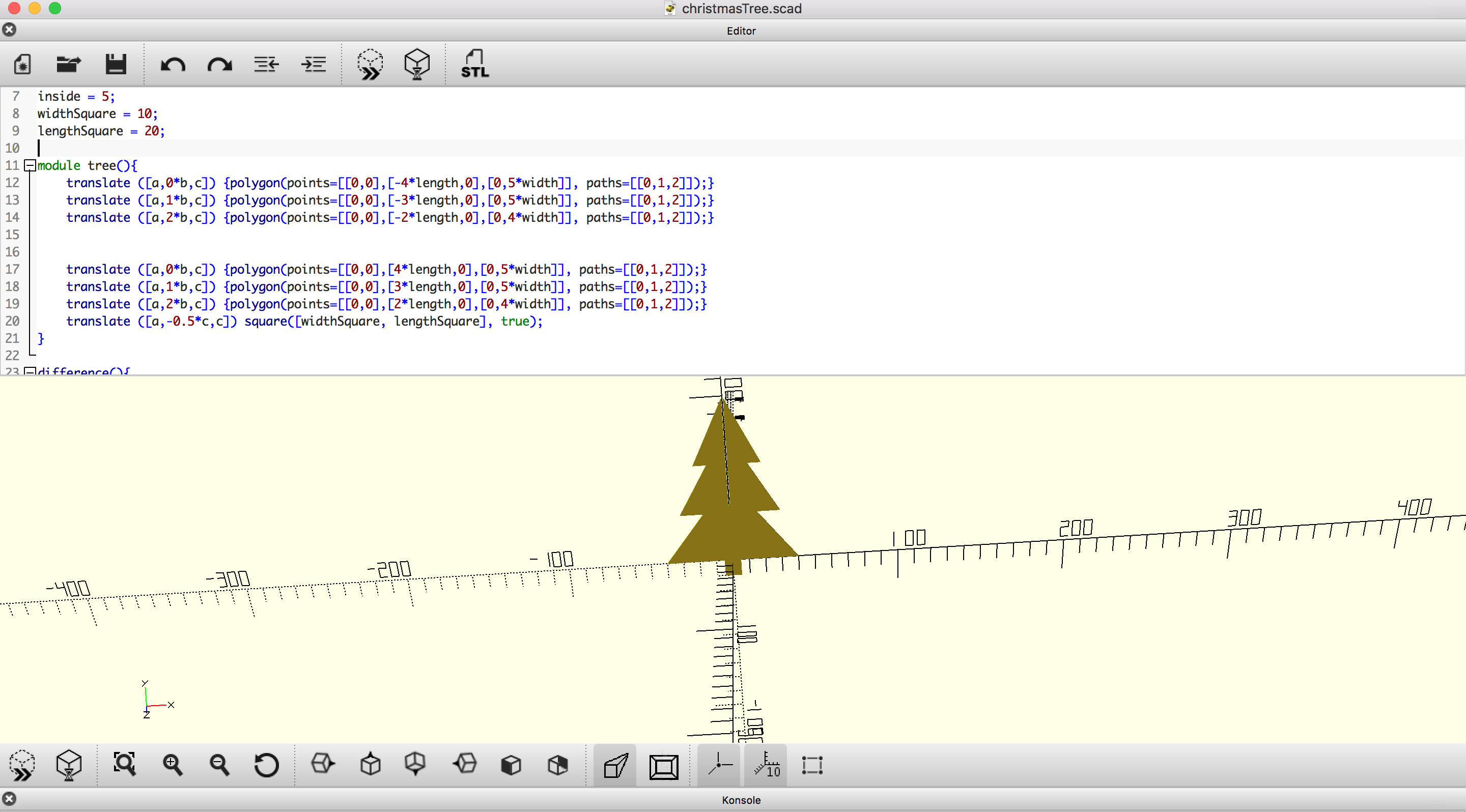Collapse the difference() code block
The image size is (1466, 812).
30,371
